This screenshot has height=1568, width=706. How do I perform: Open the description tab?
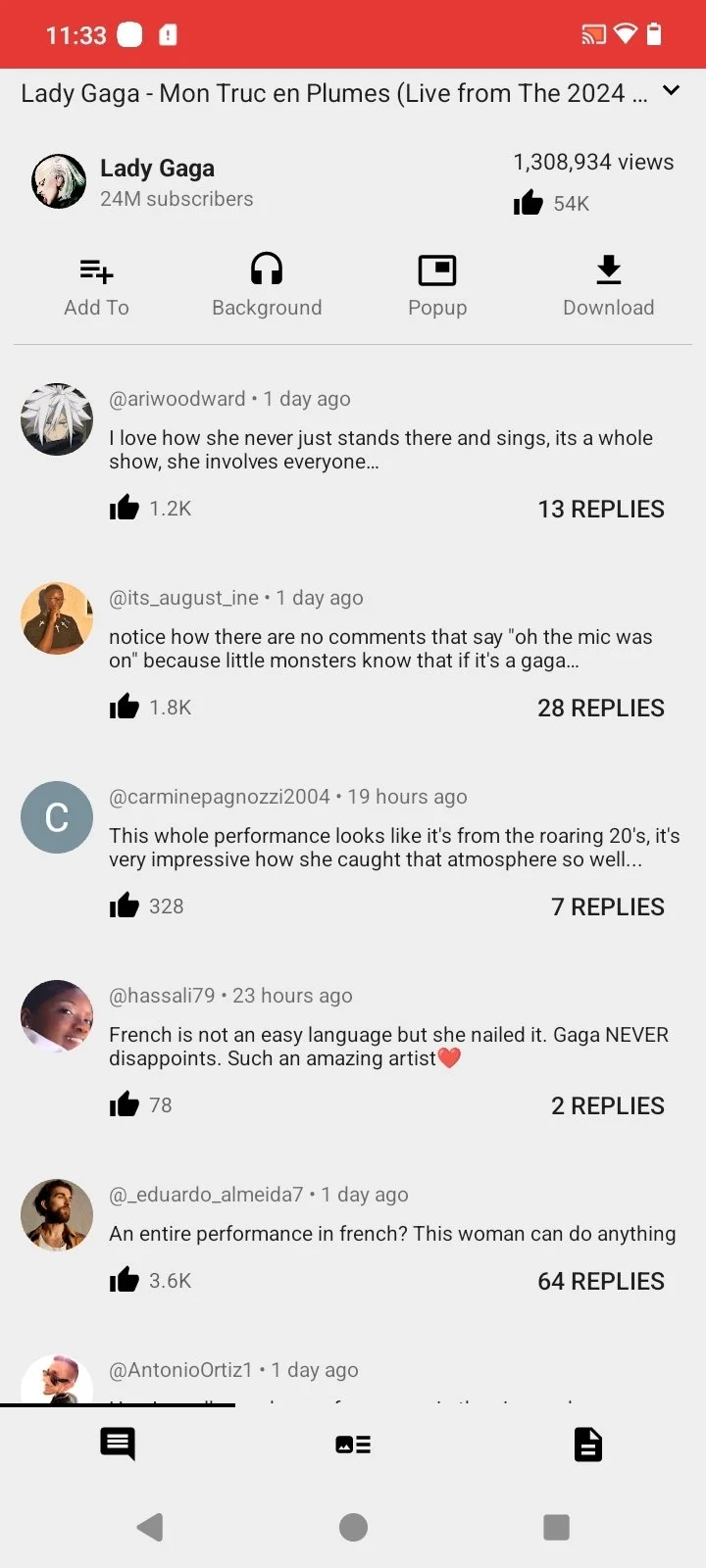coord(587,1444)
